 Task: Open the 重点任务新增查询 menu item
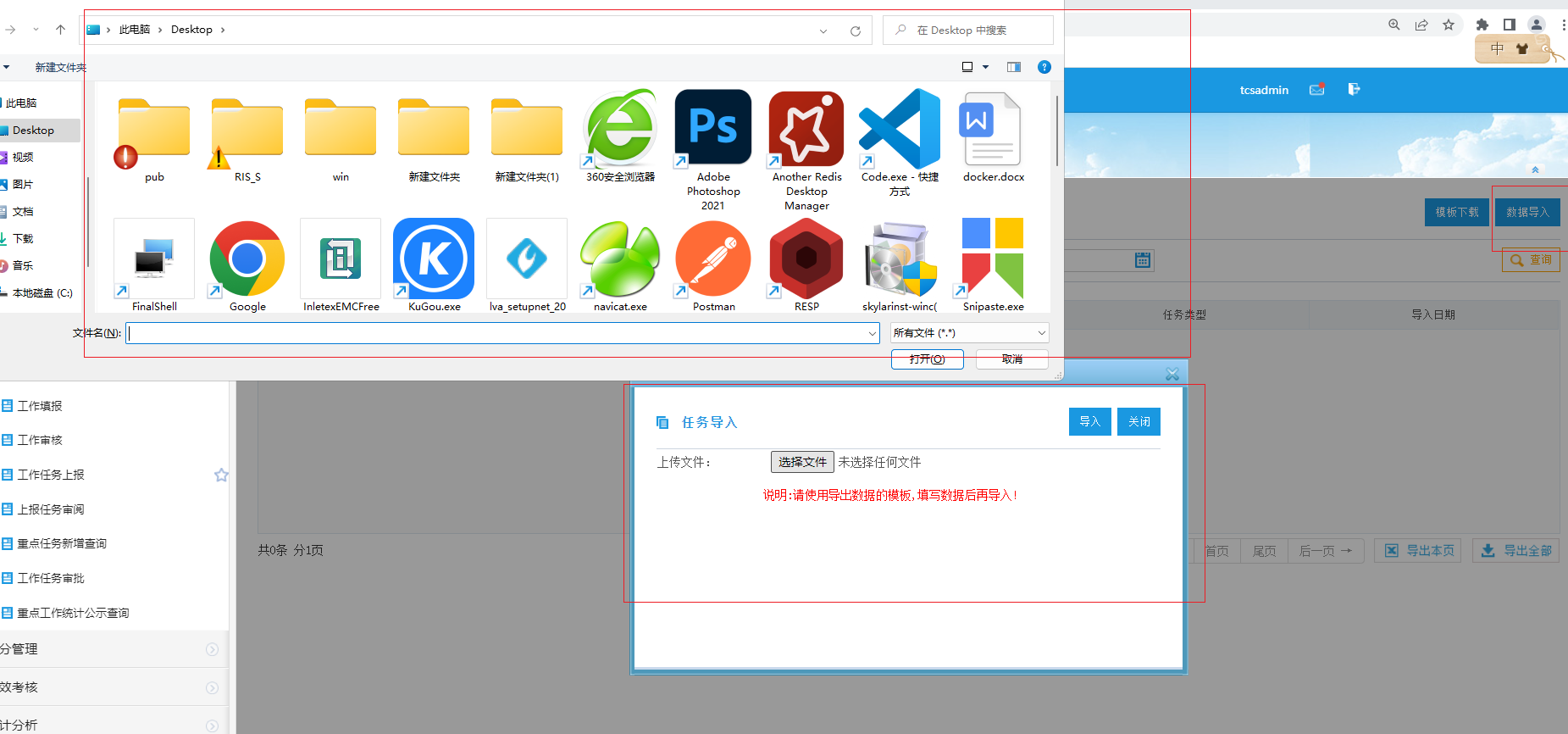tap(62, 543)
